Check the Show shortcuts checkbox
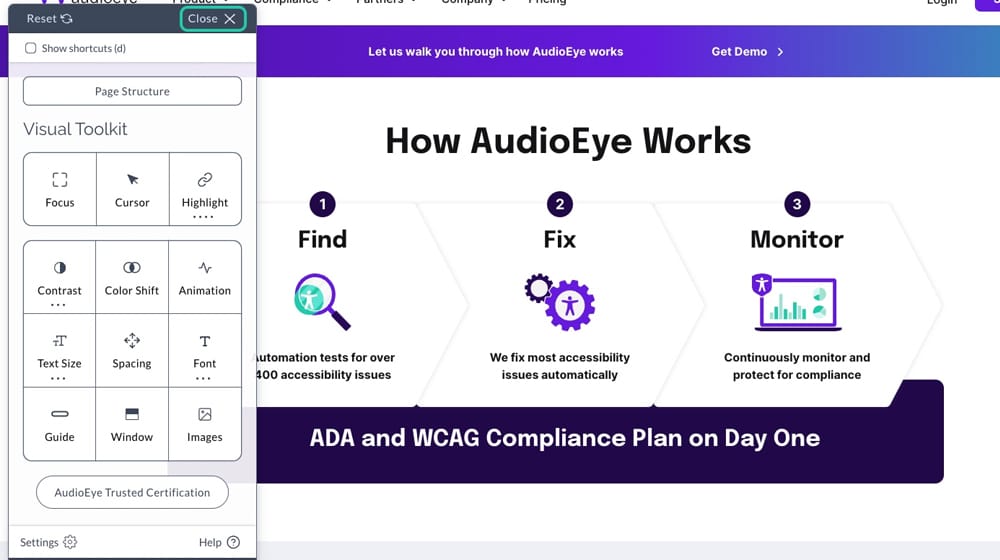Screen dimensions: 1000x560 pos(31,48)
